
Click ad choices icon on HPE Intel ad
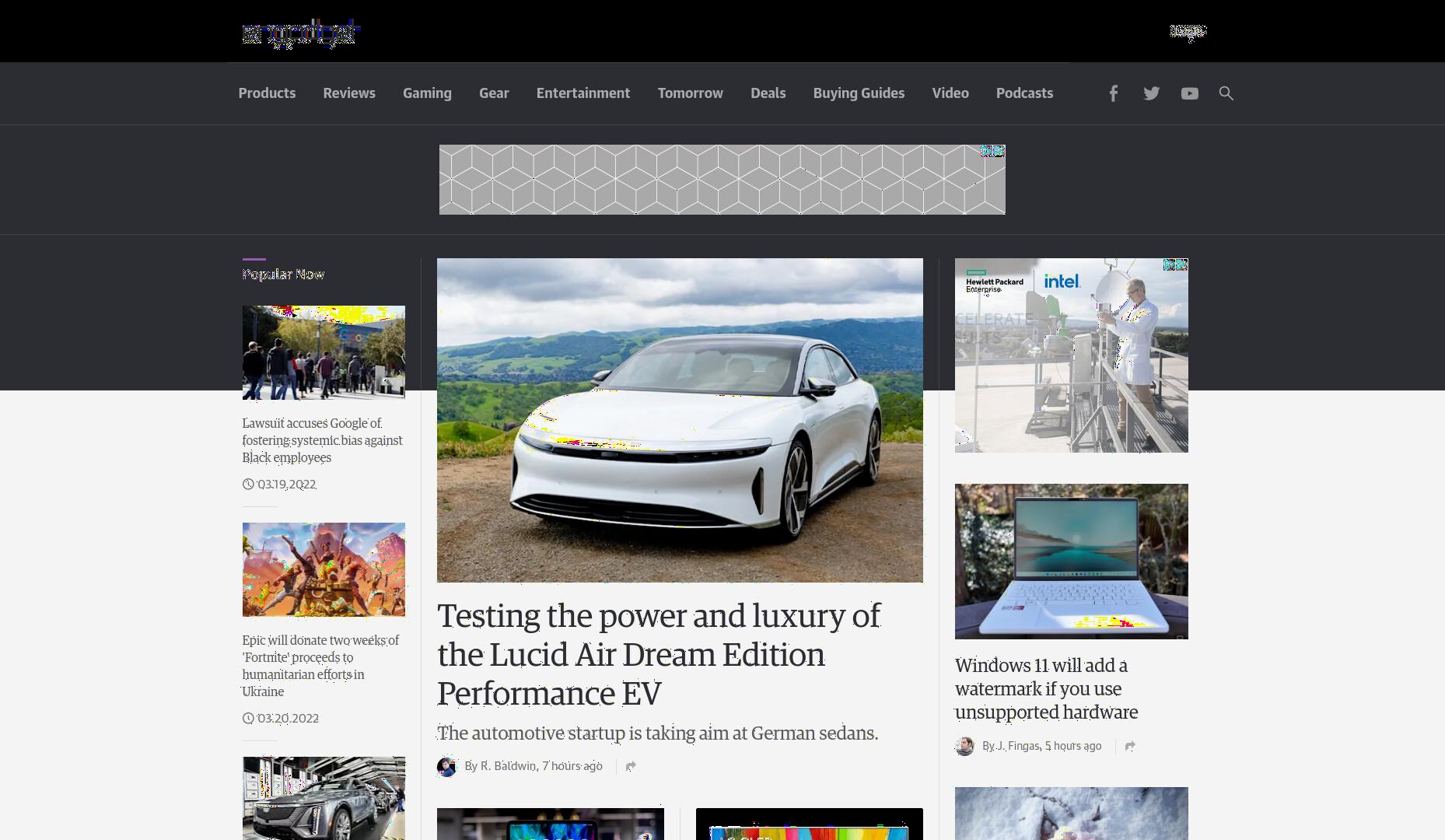1175,265
